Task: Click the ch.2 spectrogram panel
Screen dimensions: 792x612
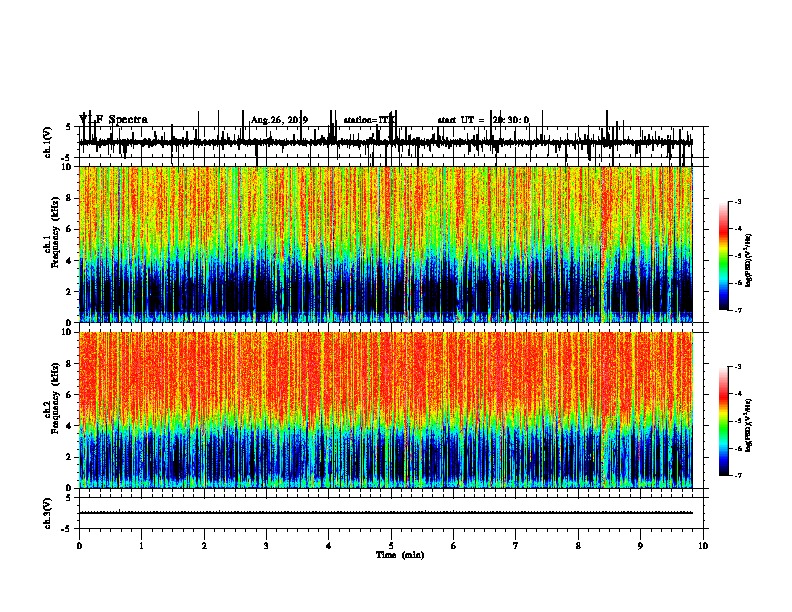Action: (x=386, y=410)
